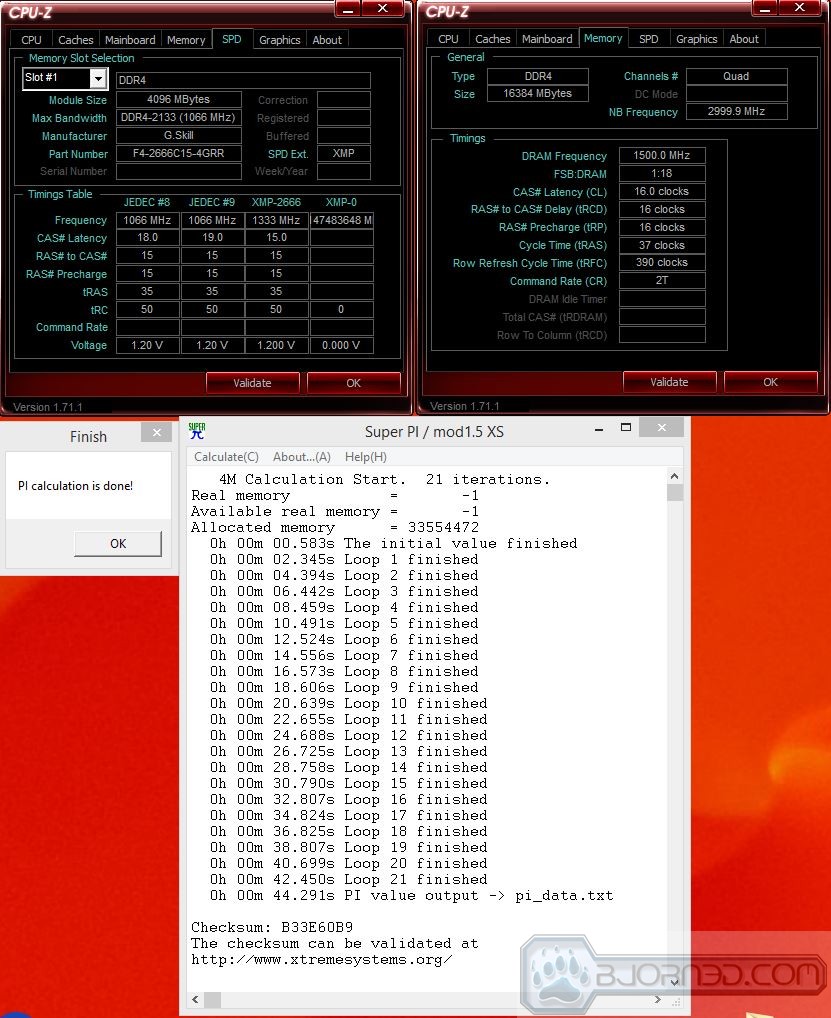
Task: Click the FSB:DRAM value 1:18
Action: 662,173
